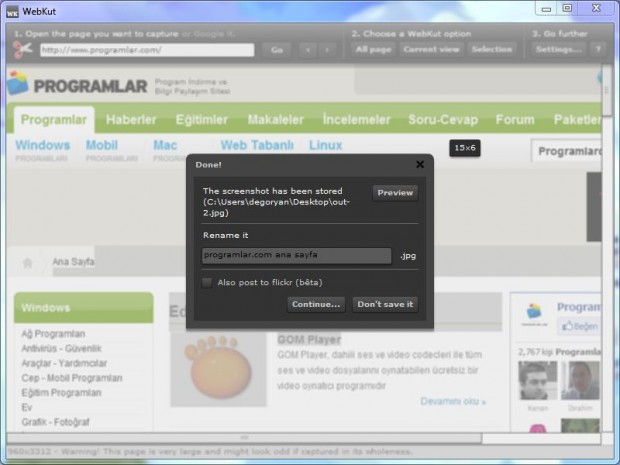
Task: Open the İncelemeler tab
Action: coord(357,120)
